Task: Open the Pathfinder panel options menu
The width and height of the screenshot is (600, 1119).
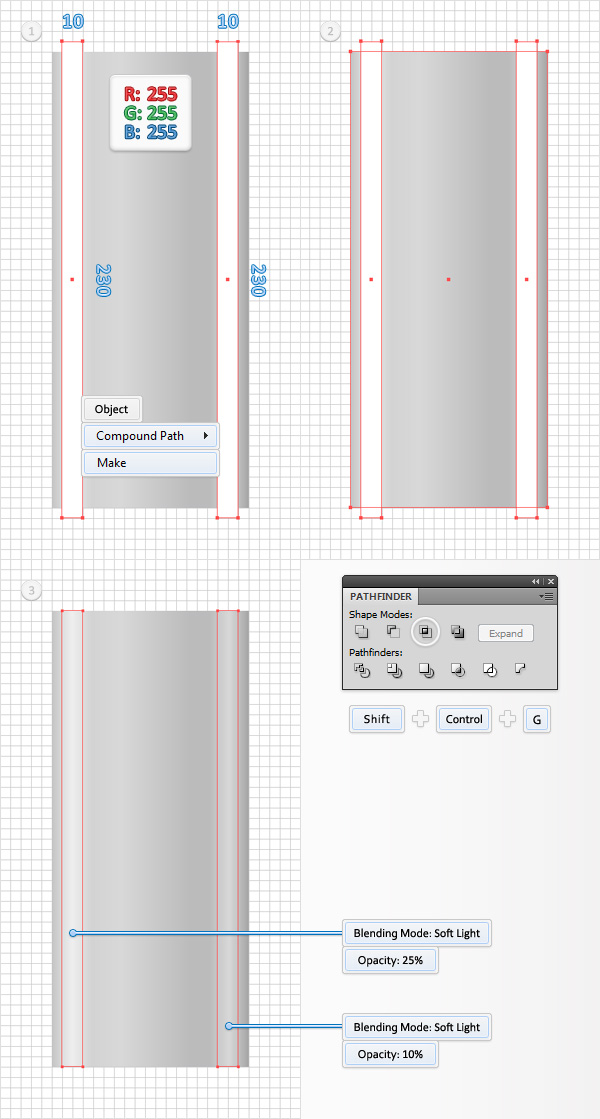Action: (546, 596)
